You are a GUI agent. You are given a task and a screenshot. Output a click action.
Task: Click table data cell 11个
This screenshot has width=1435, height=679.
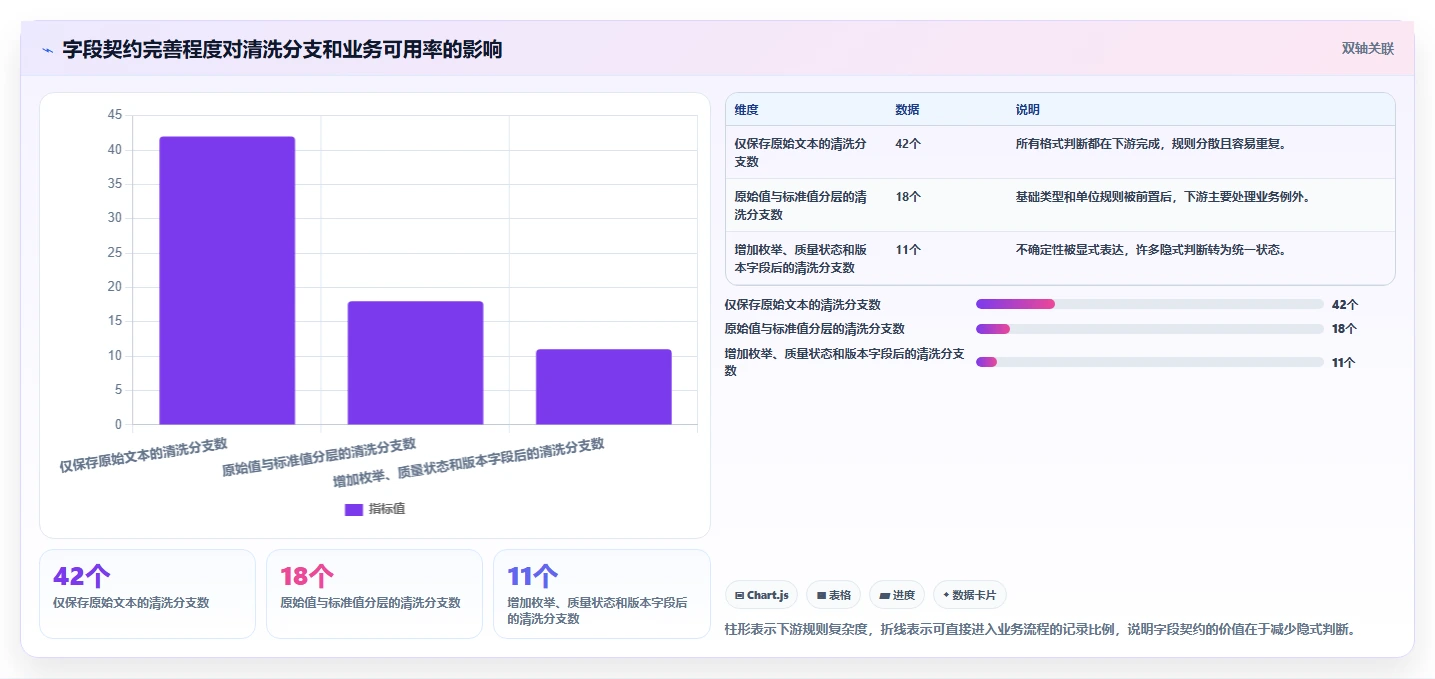908,250
